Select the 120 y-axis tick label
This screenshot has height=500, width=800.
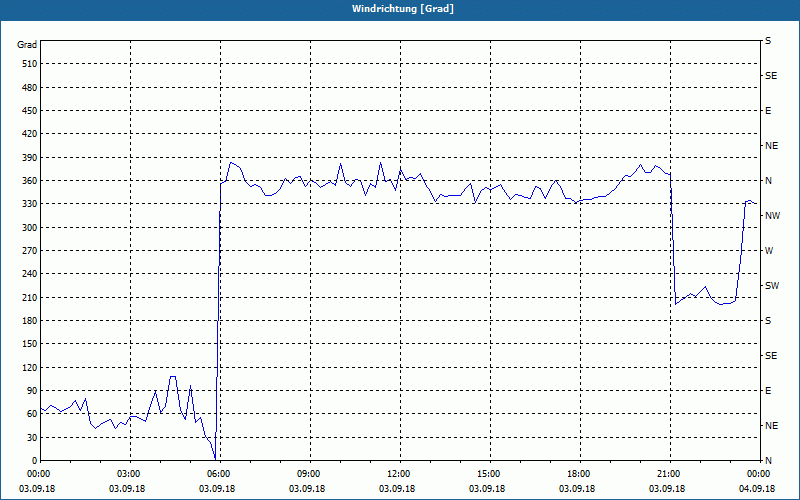[x=30, y=367]
